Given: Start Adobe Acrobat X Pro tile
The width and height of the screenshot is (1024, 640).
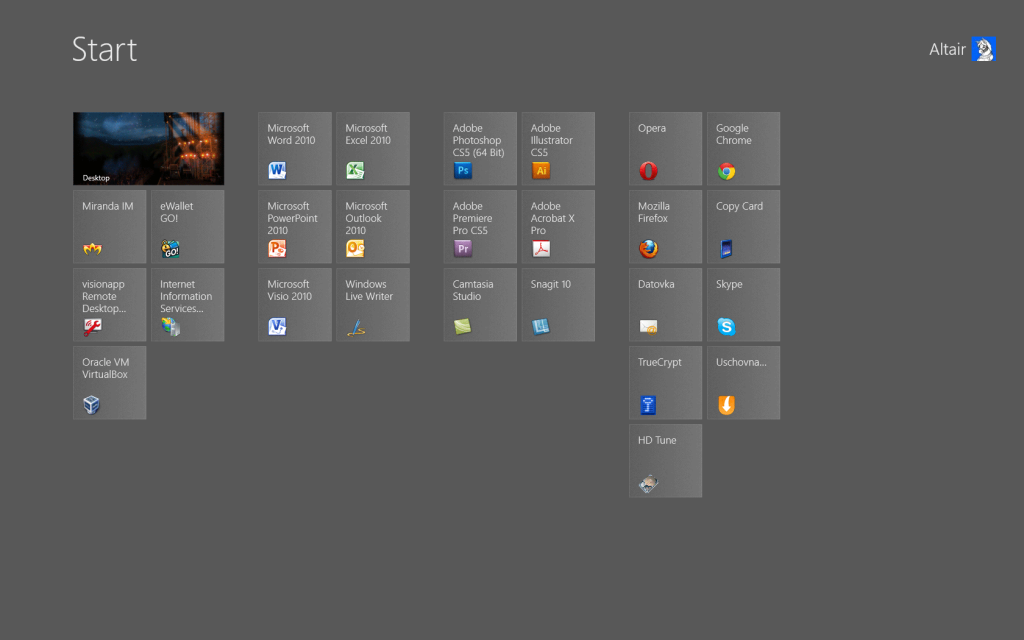Looking at the screenshot, I should click(558, 227).
